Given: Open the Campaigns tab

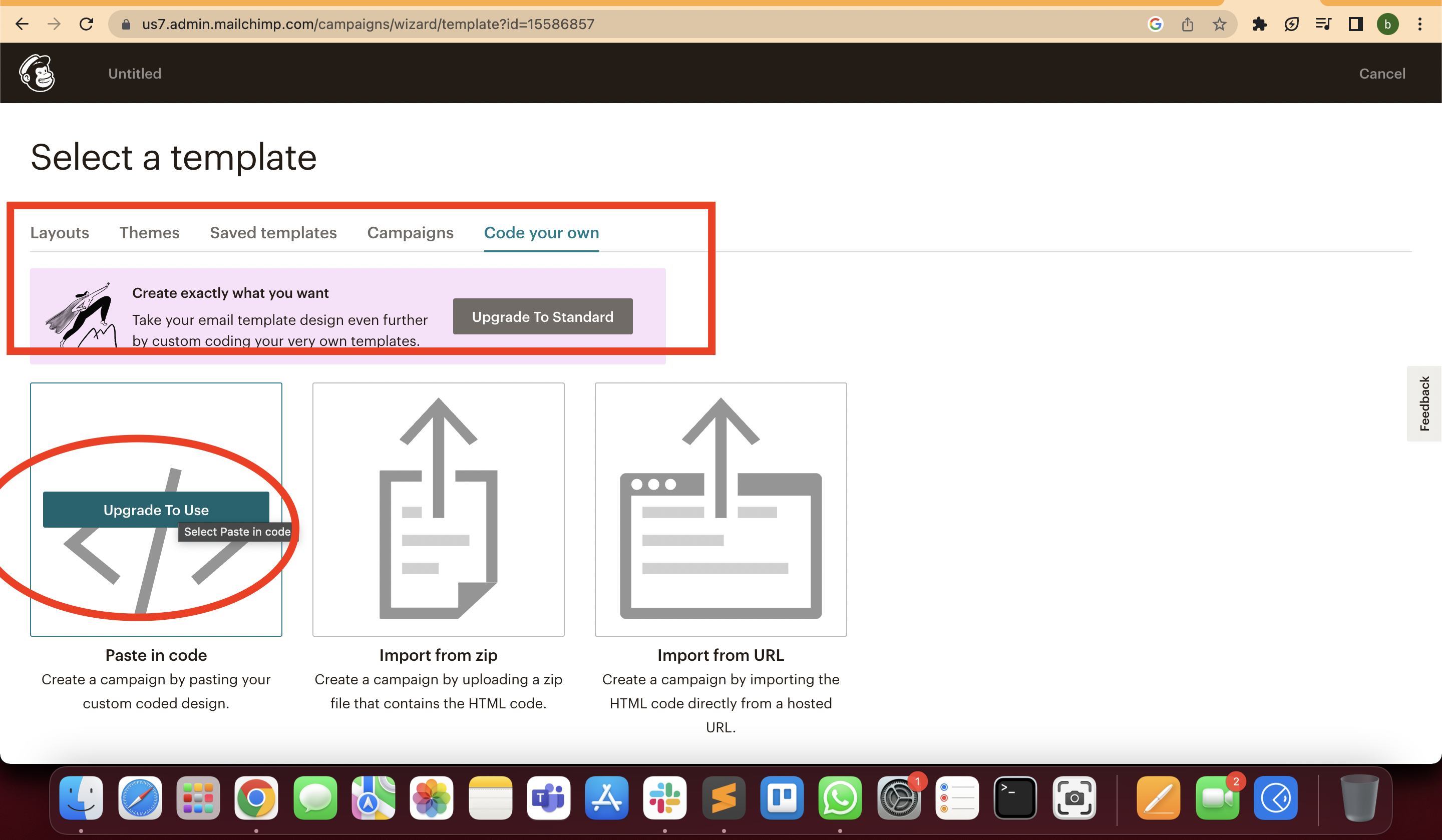Looking at the screenshot, I should (410, 232).
